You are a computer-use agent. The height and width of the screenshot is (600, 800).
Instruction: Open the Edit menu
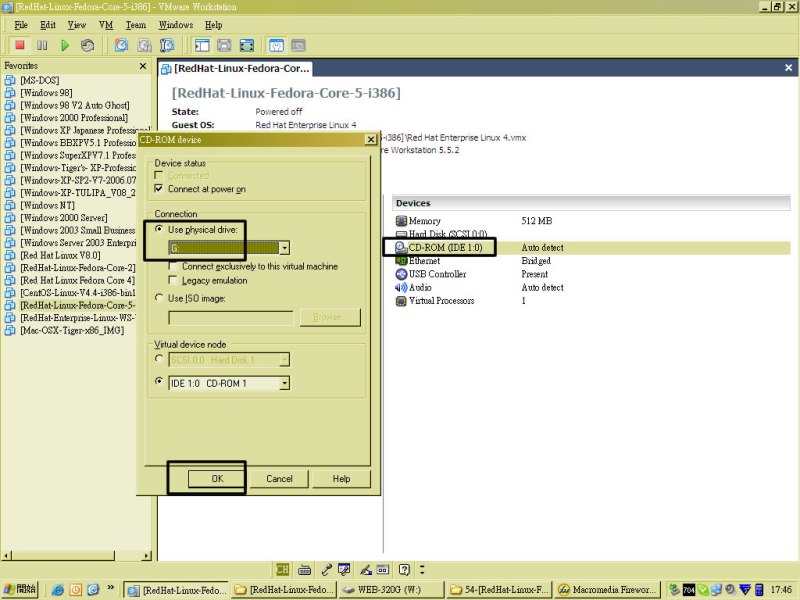click(x=48, y=25)
